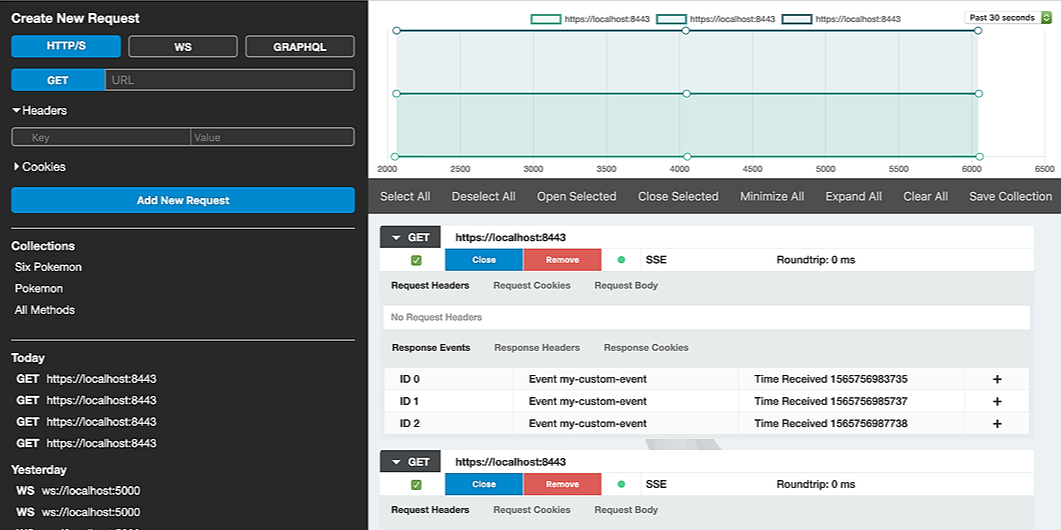This screenshot has width=1061, height=530.
Task: Click Minimize All in toolbar
Action: point(772,196)
